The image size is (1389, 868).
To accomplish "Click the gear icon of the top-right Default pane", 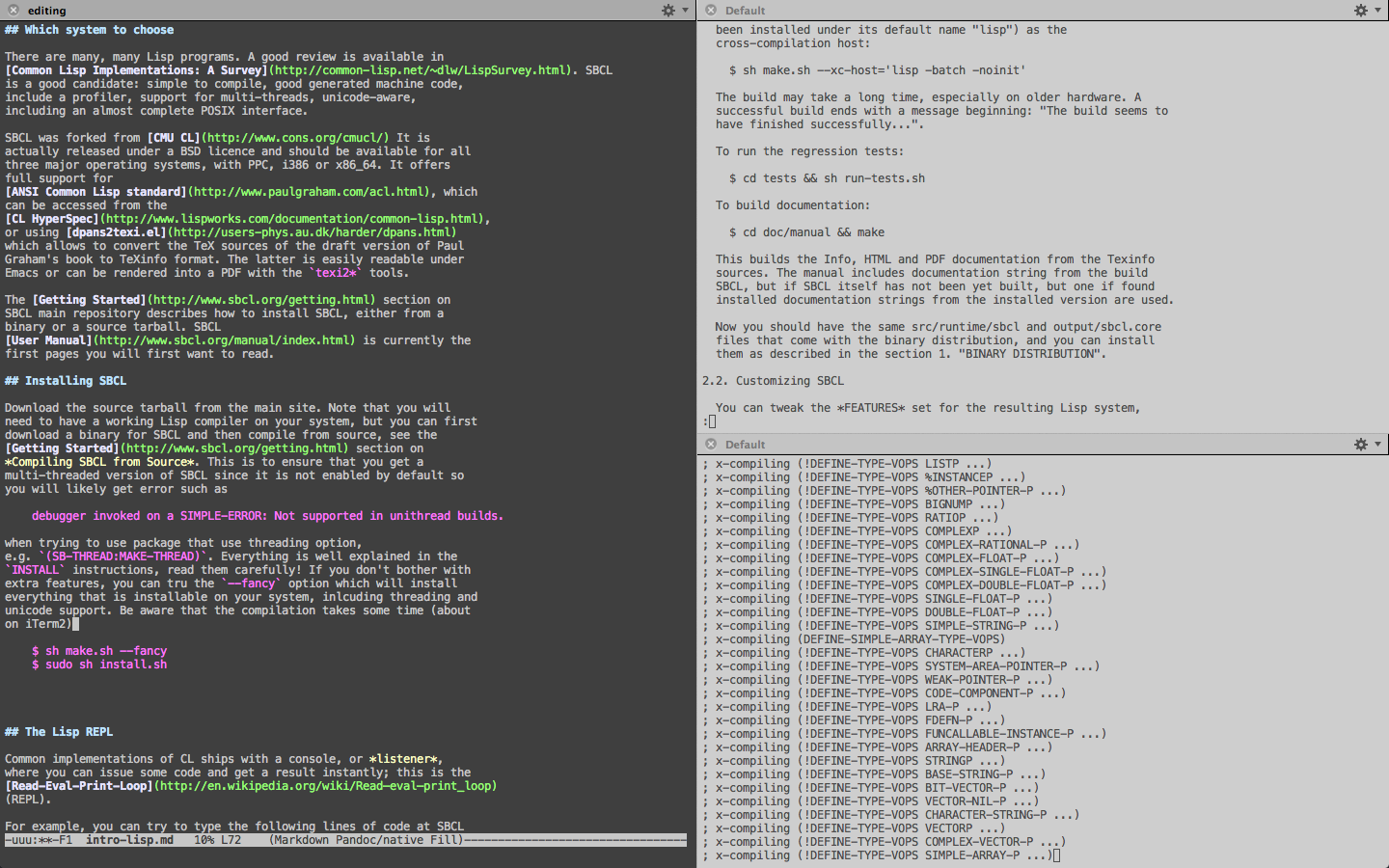I will click(x=1360, y=11).
